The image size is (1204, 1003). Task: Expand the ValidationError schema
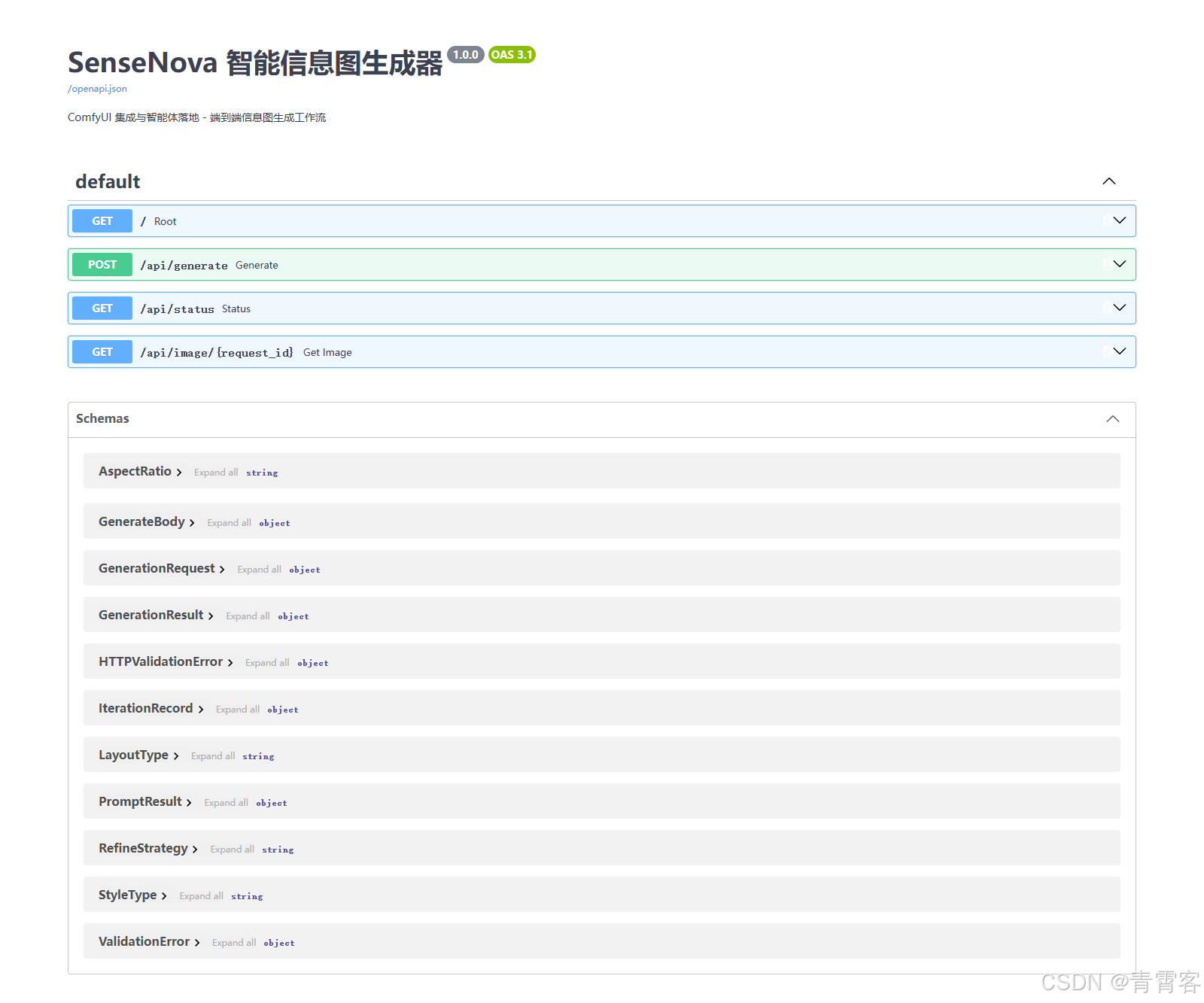point(149,942)
